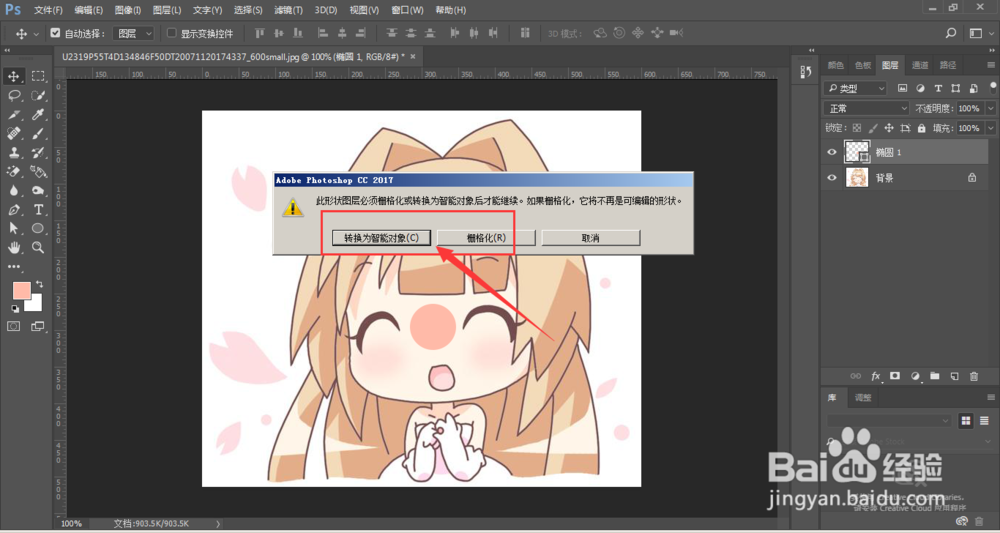This screenshot has height=533, width=1000.
Task: Click the 栅格化(R) button
Action: (x=486, y=238)
